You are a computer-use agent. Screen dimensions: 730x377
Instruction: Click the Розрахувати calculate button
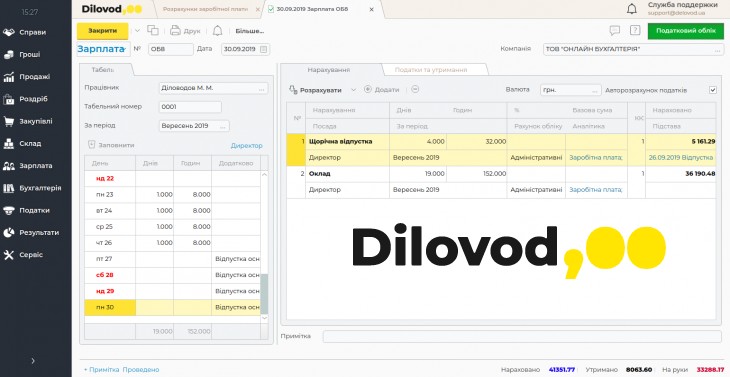(x=315, y=90)
